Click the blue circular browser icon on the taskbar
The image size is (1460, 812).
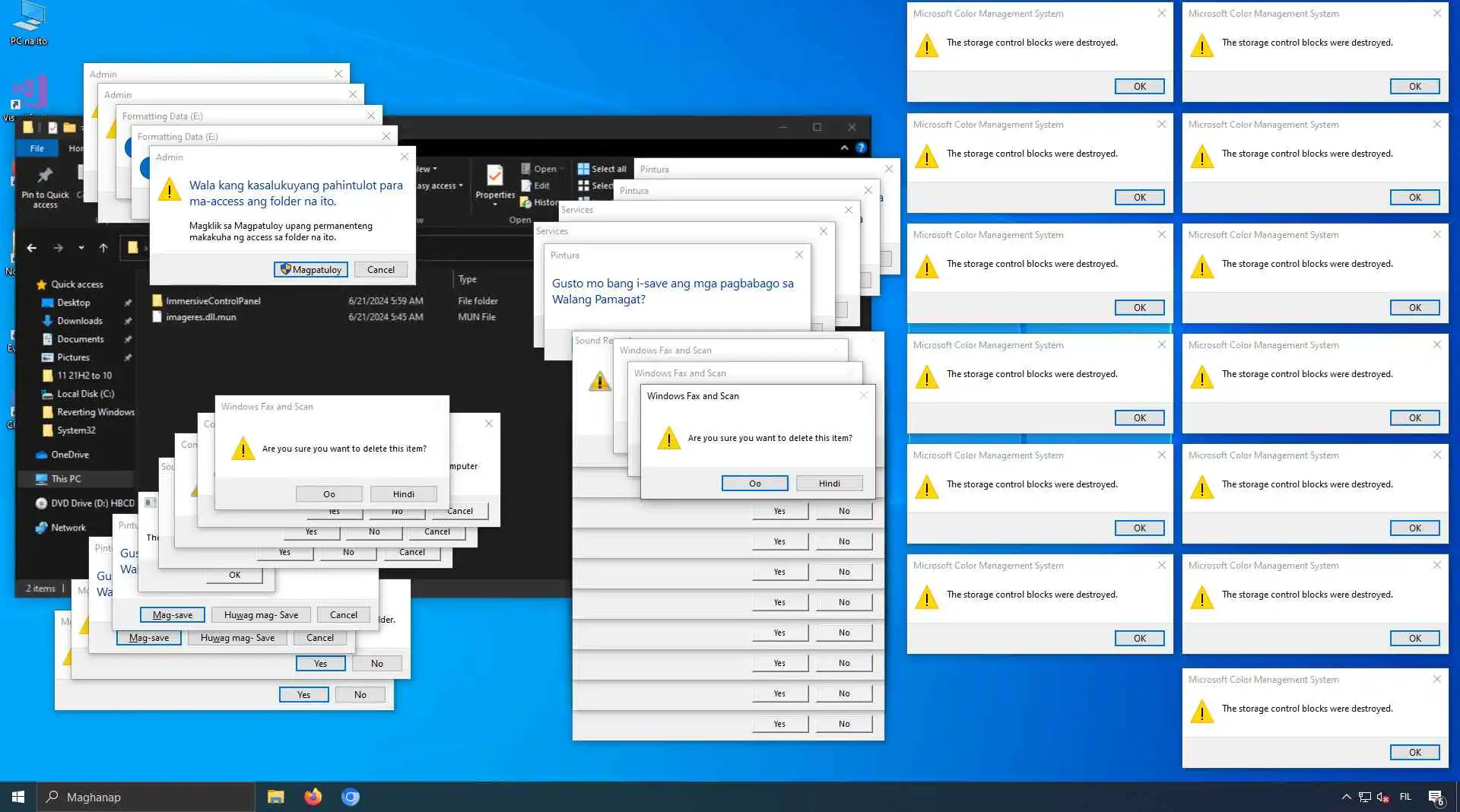pos(351,797)
